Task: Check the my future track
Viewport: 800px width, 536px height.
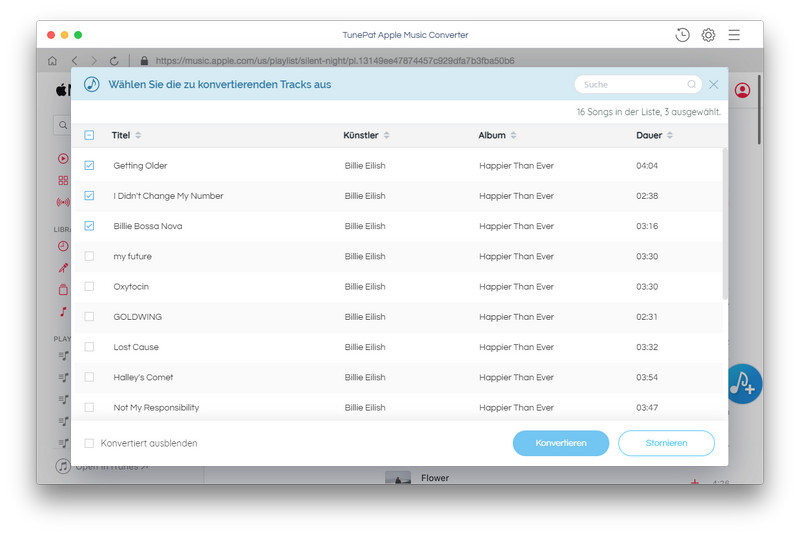Action: tap(89, 256)
